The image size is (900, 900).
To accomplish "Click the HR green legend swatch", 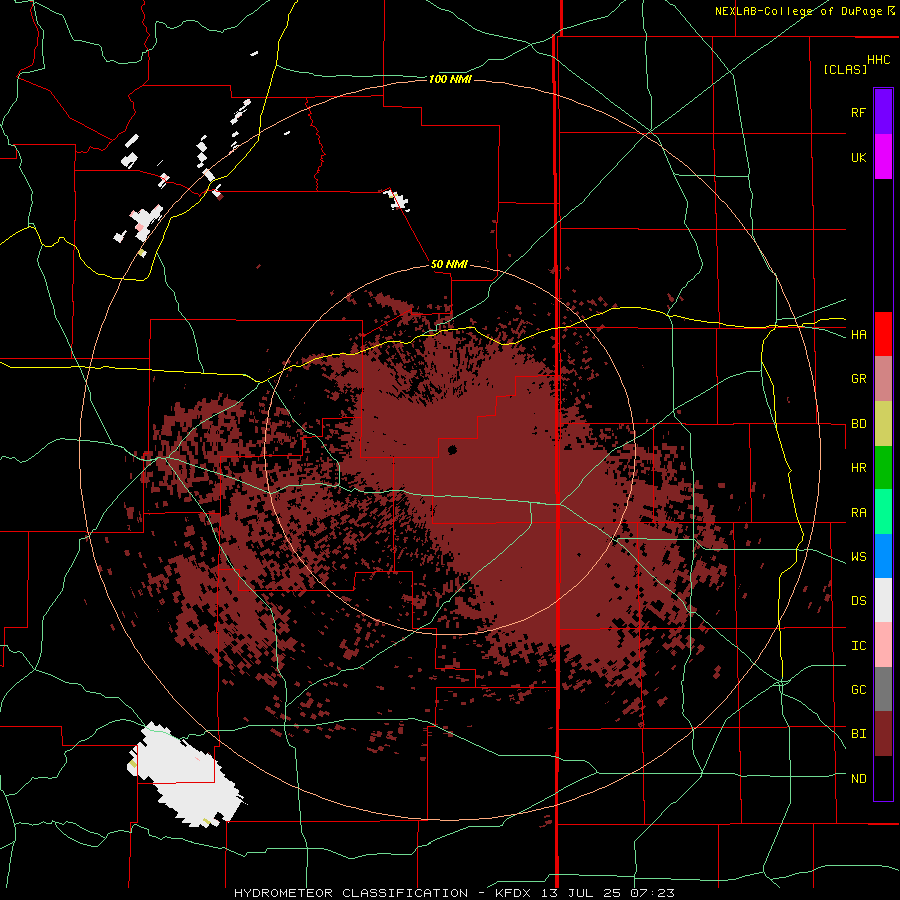I will [883, 468].
